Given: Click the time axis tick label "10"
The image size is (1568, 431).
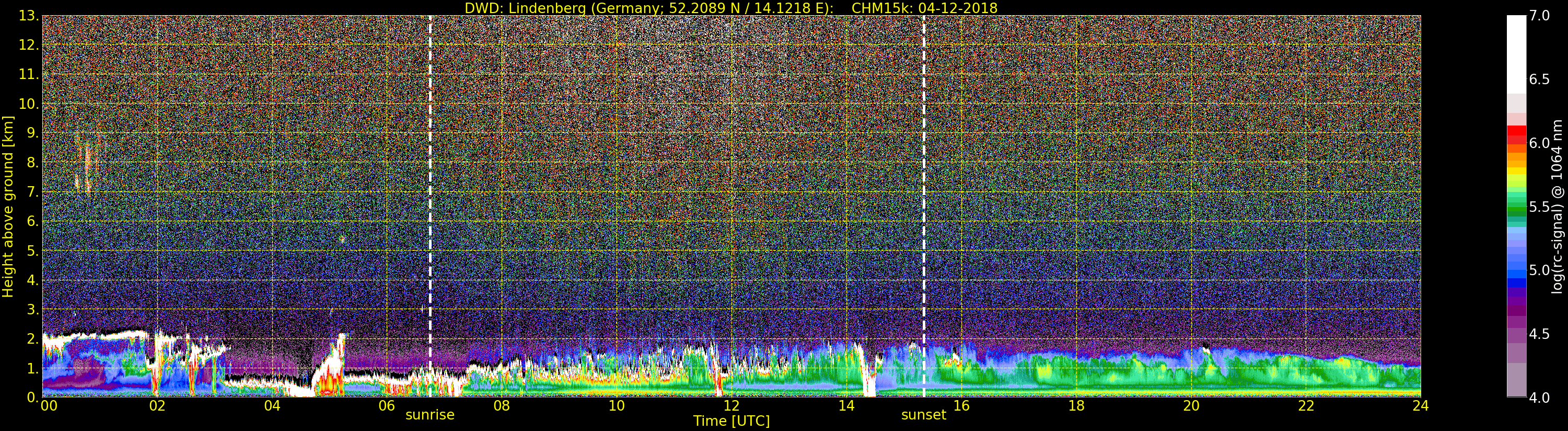Looking at the screenshot, I should pos(617,406).
